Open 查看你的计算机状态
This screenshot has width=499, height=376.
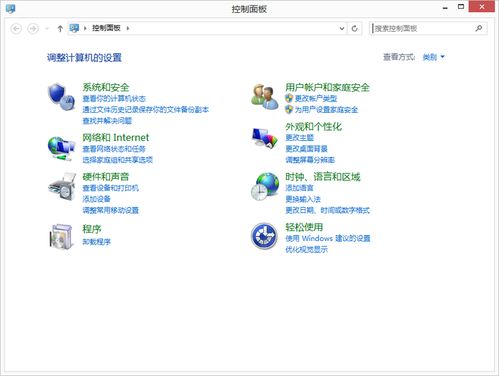pos(114,98)
